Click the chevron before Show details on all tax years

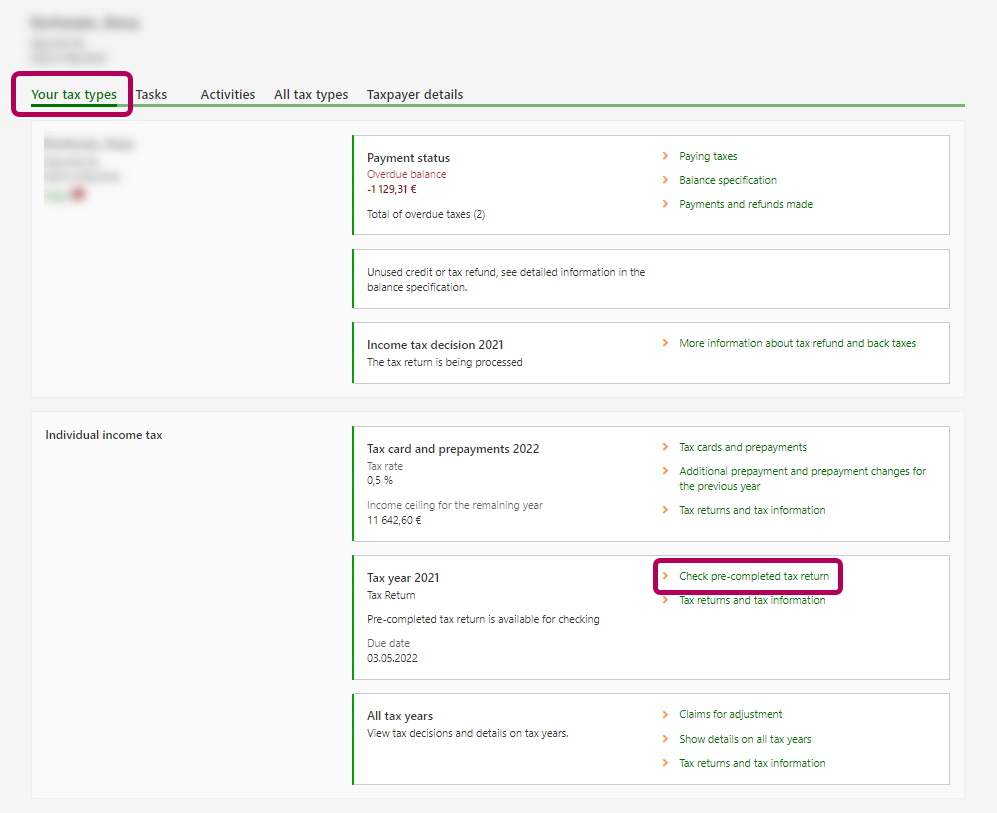666,739
